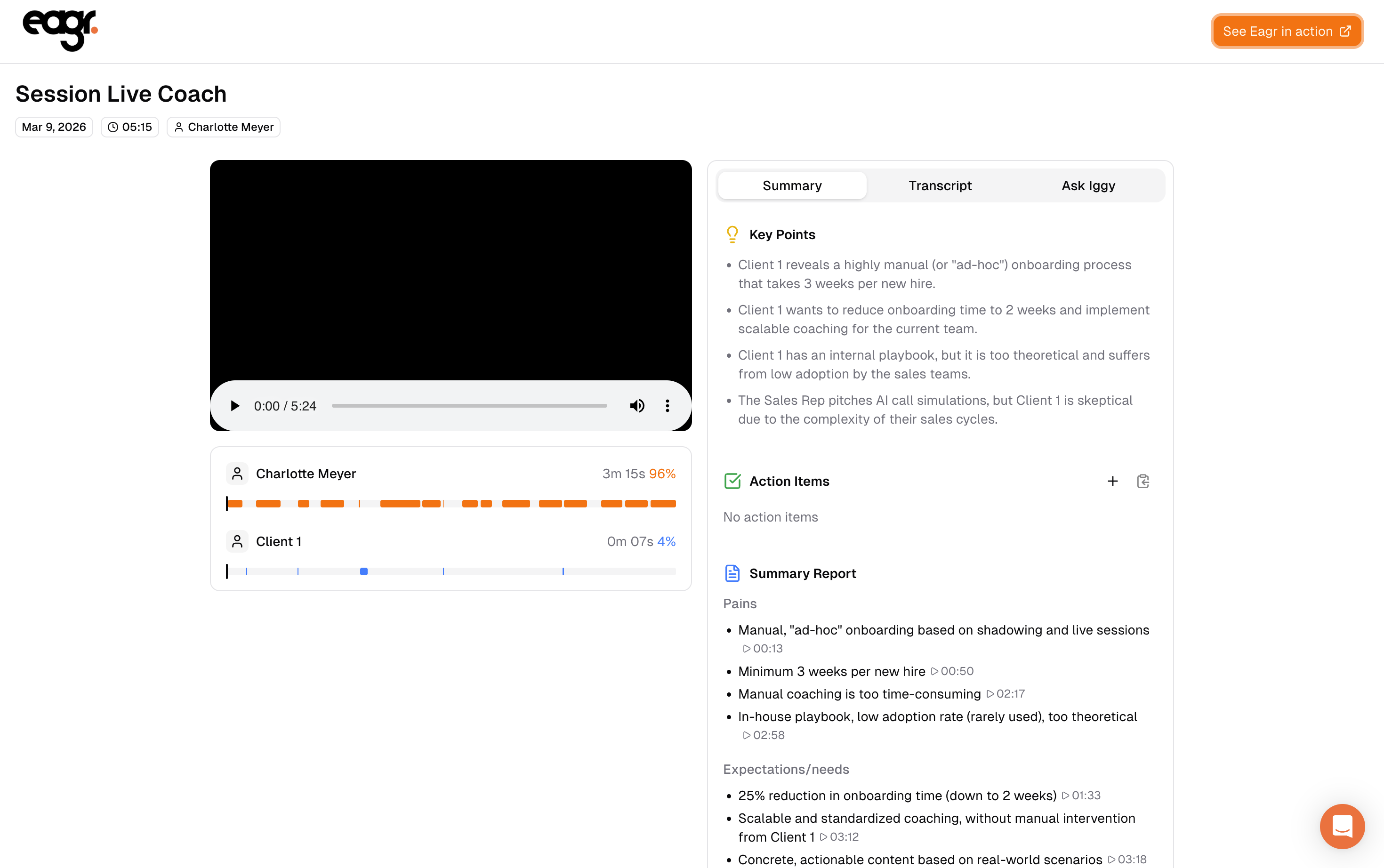Viewport: 1384px width, 868px height.
Task: Switch to the Transcript tab
Action: pyautogui.click(x=940, y=185)
